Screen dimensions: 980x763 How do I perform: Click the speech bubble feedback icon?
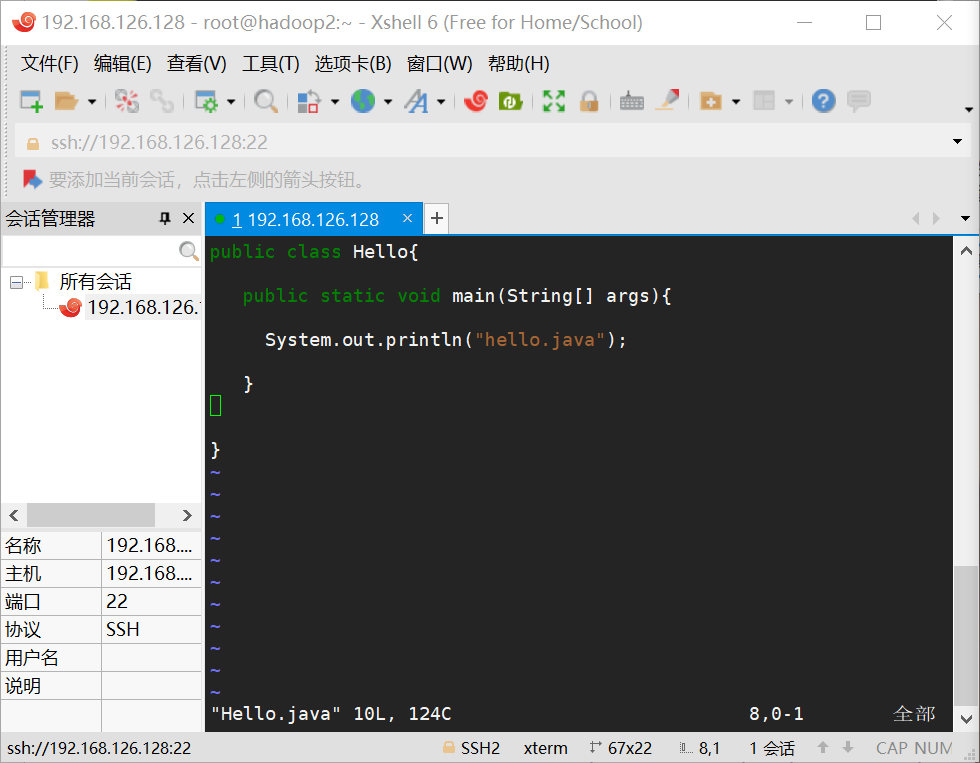pos(859,101)
